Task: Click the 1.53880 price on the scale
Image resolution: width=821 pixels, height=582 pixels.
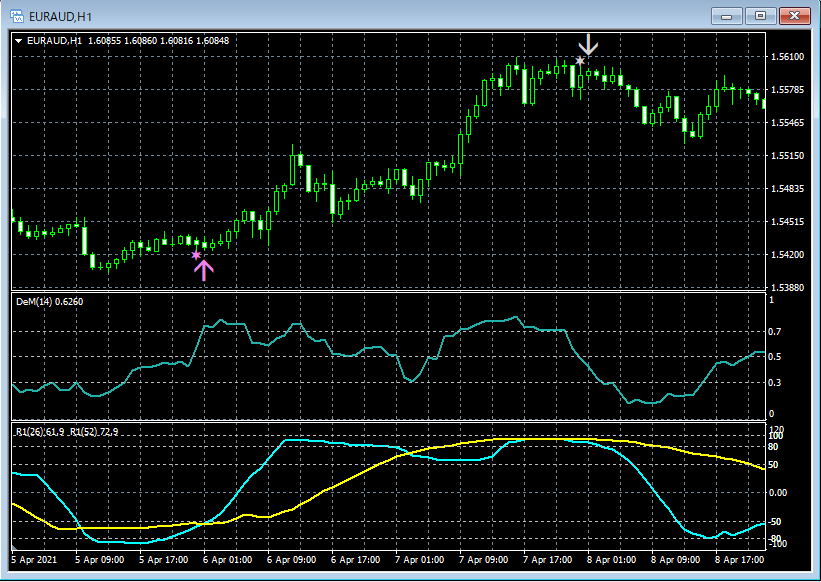Action: (x=789, y=288)
